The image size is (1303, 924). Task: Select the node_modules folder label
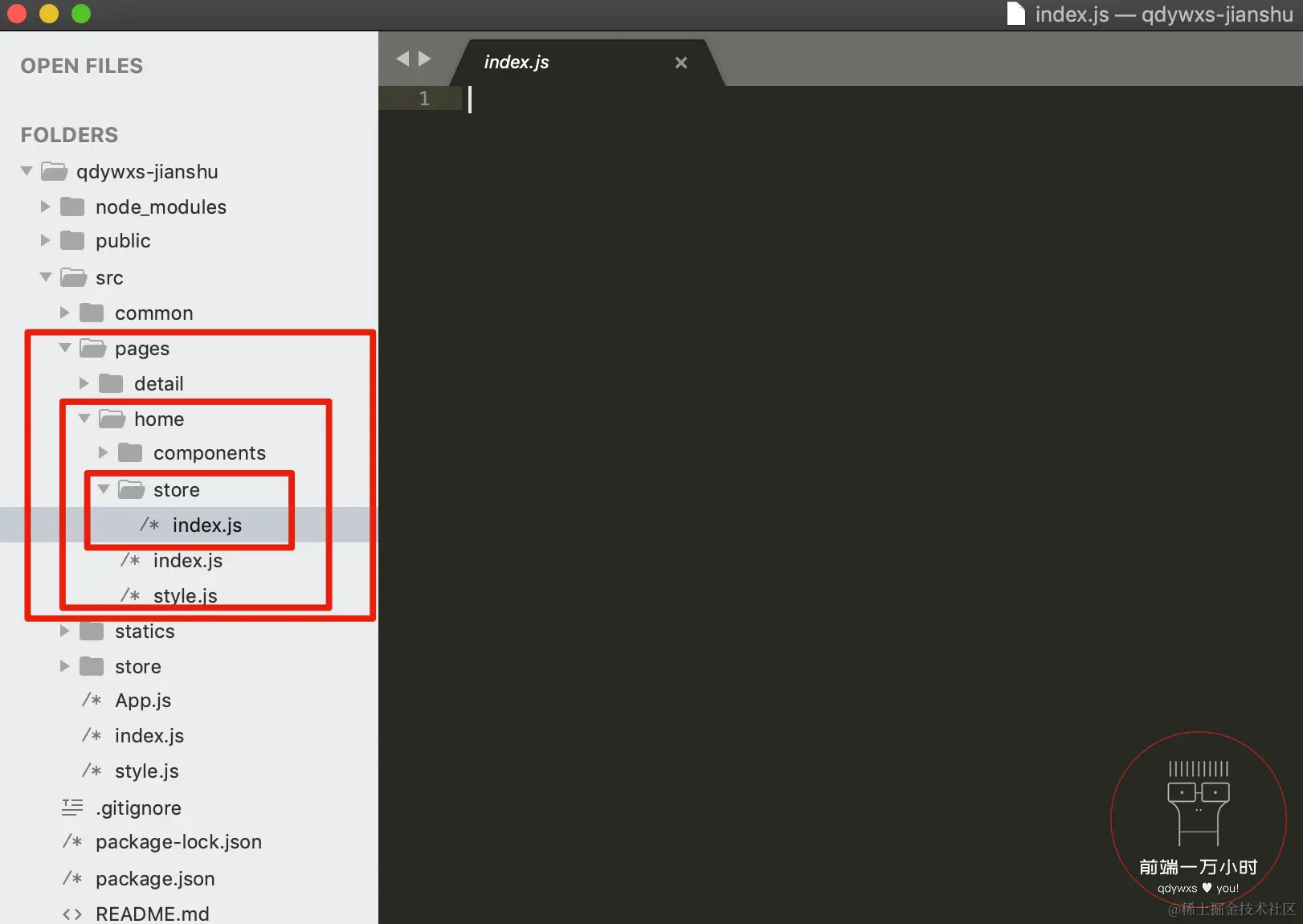161,206
